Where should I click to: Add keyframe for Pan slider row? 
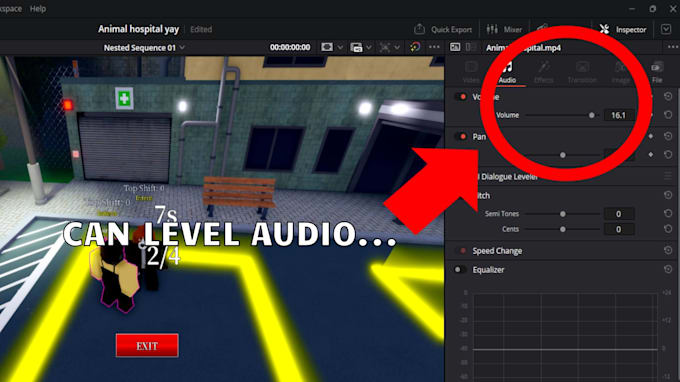(x=651, y=154)
